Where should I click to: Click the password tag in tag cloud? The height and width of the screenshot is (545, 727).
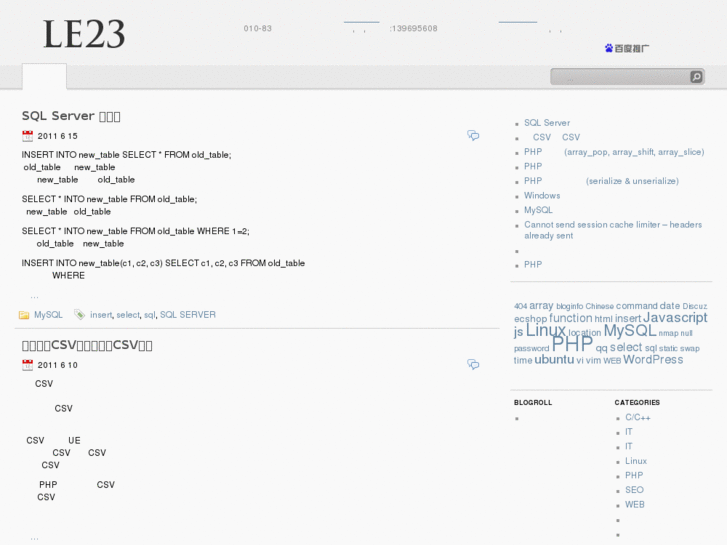[531, 348]
